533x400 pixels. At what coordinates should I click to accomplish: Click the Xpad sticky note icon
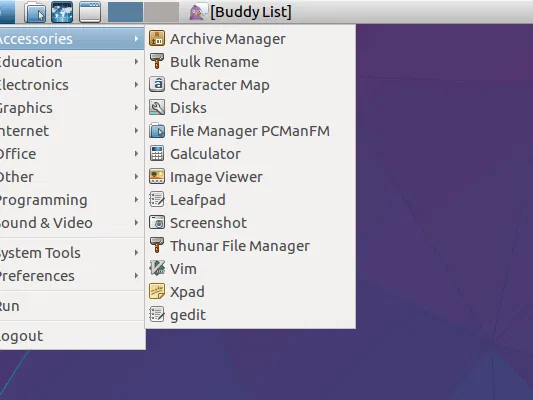click(x=157, y=292)
